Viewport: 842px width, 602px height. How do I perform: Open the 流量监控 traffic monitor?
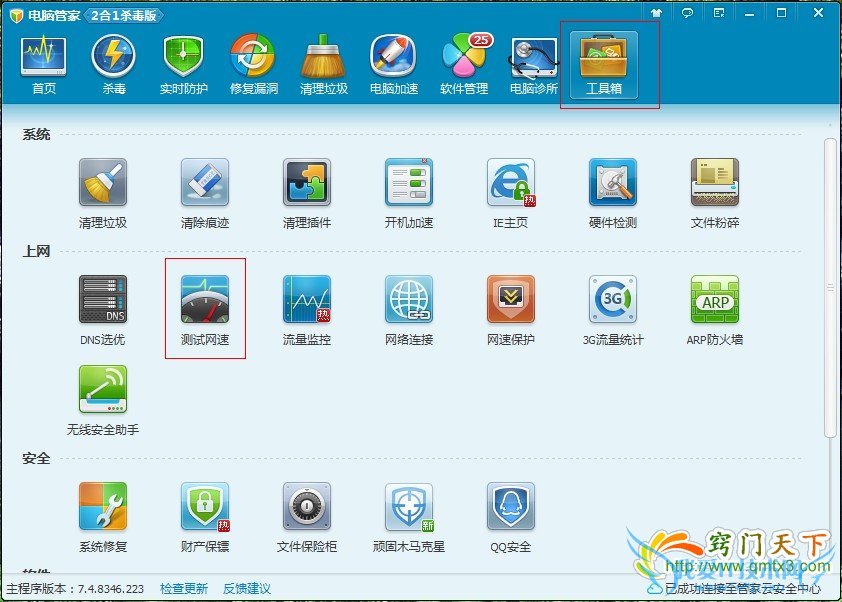[307, 310]
